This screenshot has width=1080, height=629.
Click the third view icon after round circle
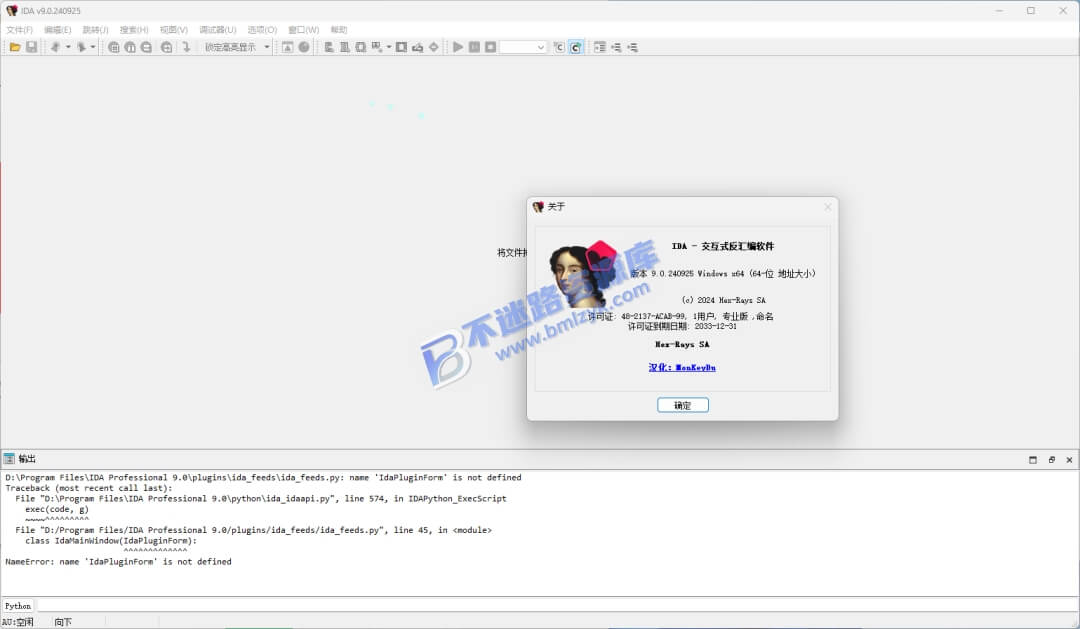click(360, 48)
